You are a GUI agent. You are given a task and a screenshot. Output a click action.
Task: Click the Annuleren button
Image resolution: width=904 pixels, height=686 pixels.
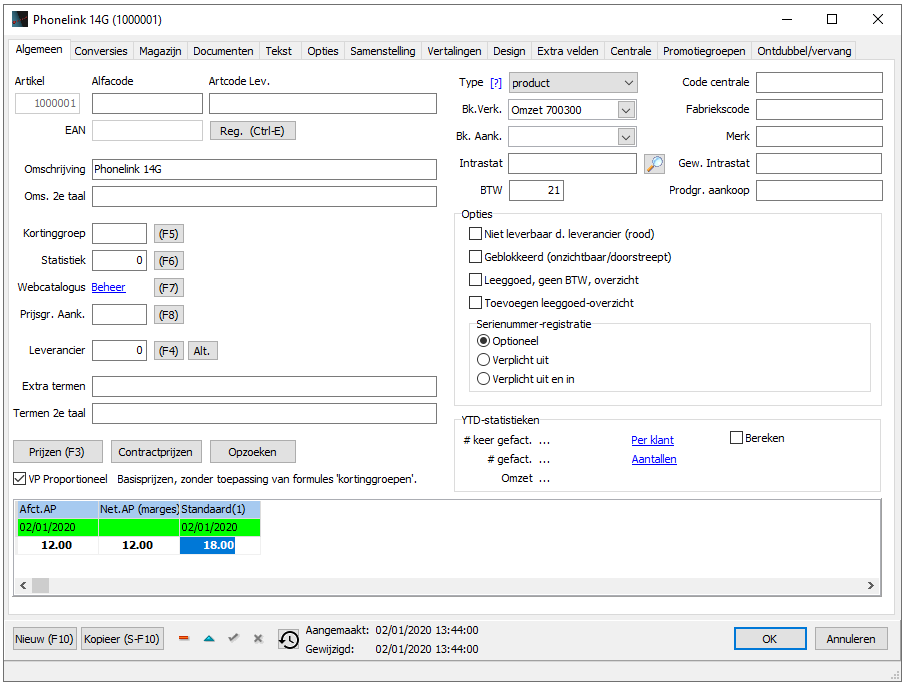(851, 639)
